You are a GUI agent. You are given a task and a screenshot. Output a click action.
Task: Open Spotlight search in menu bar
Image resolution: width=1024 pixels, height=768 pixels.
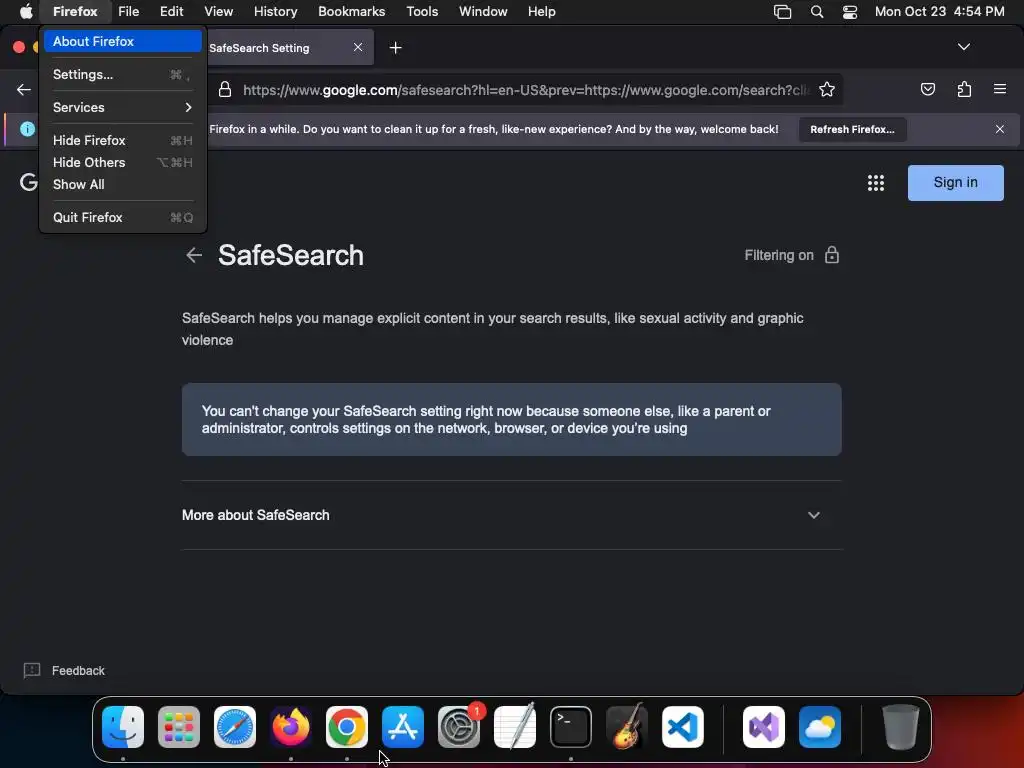pyautogui.click(x=816, y=11)
